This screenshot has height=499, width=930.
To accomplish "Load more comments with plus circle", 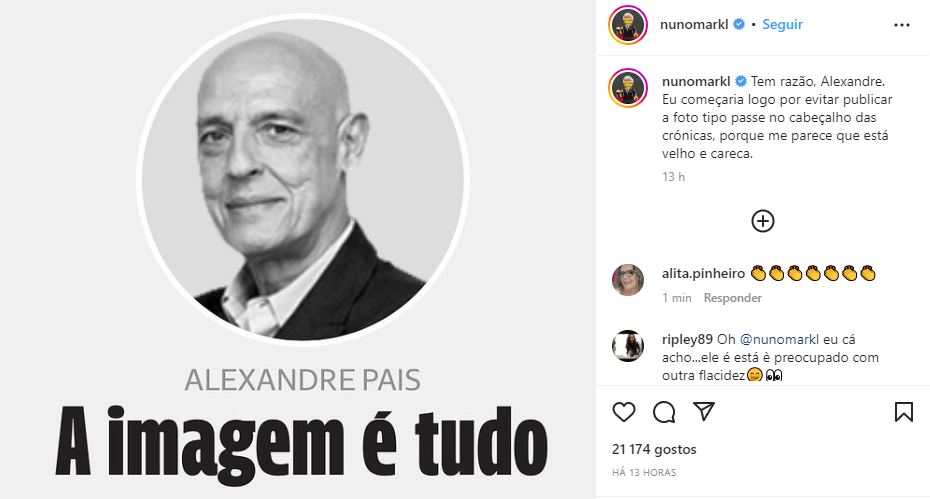I will pyautogui.click(x=763, y=221).
